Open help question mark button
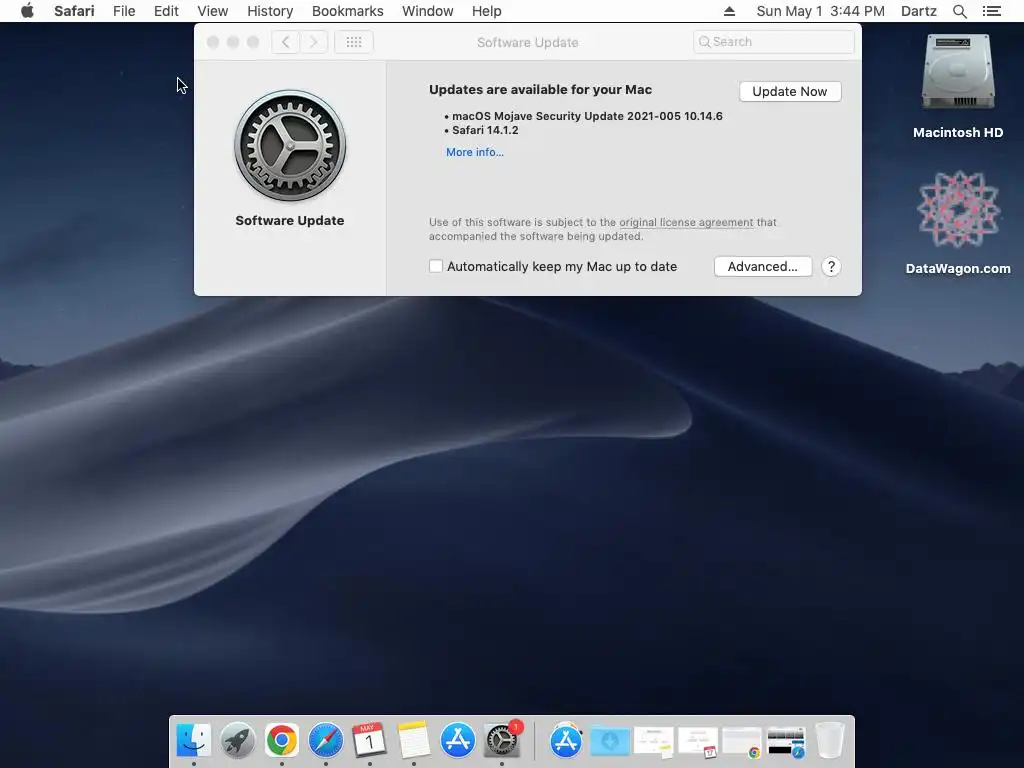 (x=831, y=266)
